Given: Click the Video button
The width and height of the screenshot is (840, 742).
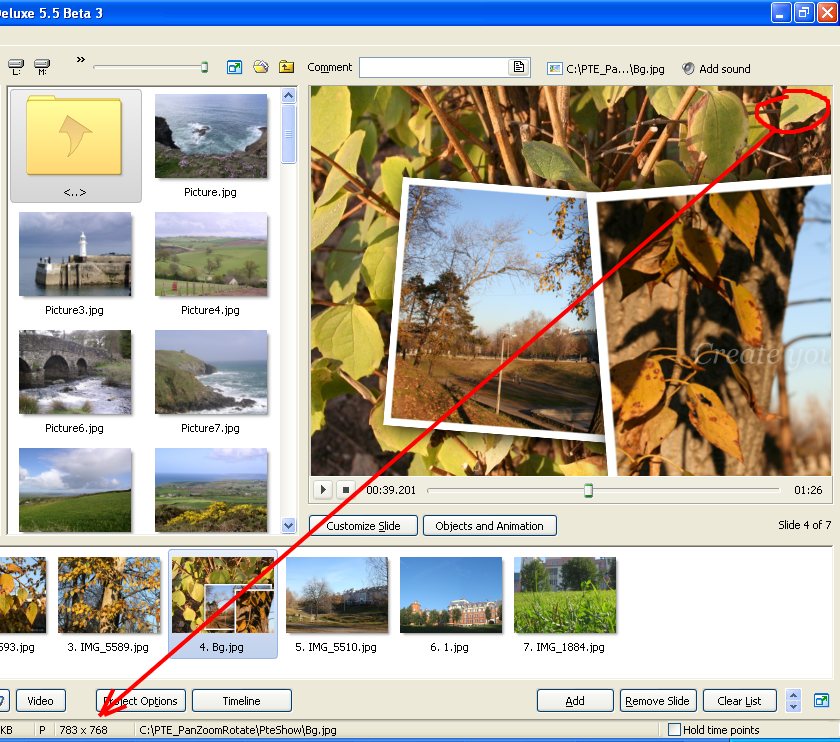Looking at the screenshot, I should point(41,701).
